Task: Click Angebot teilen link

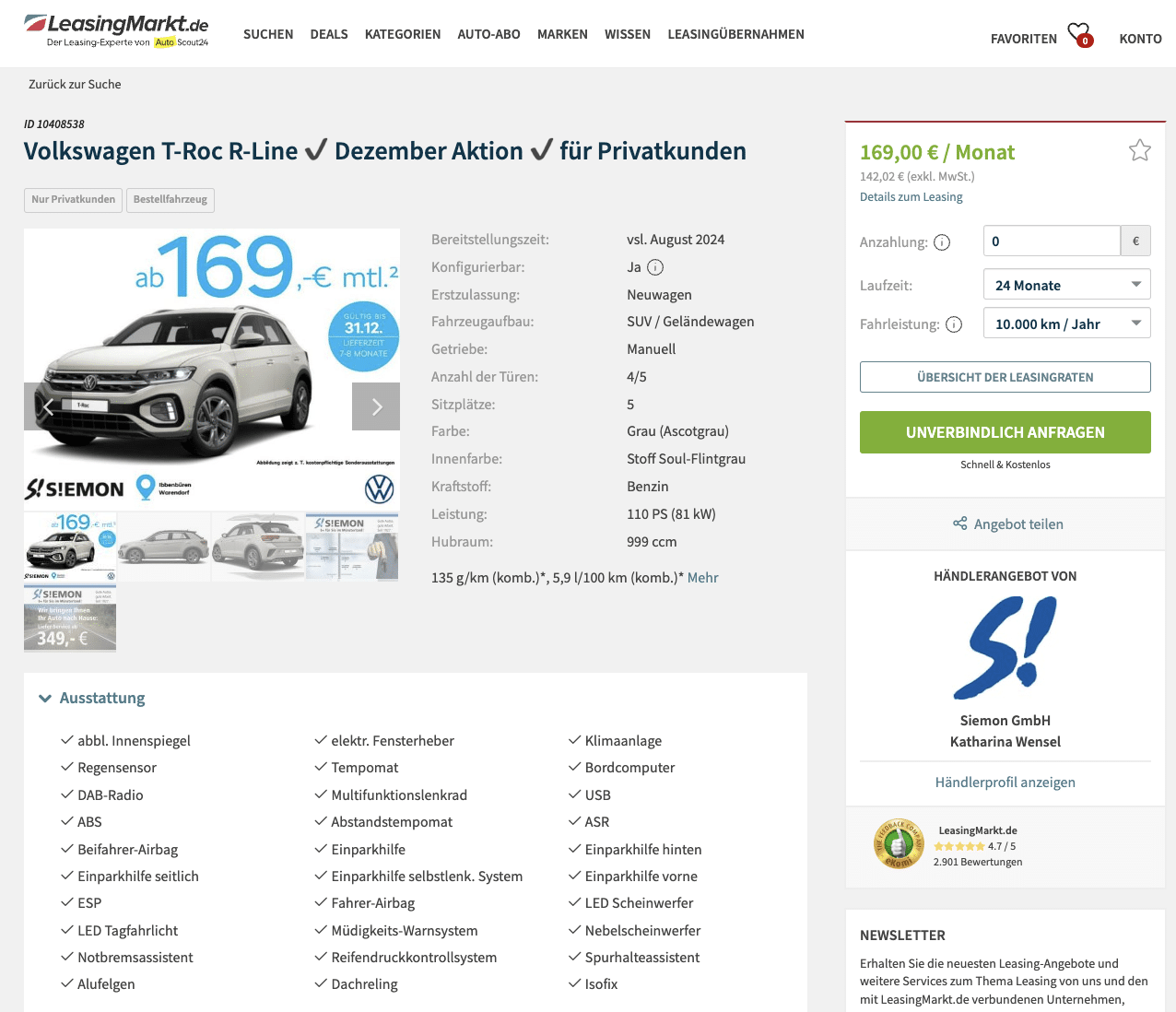Action: click(1018, 524)
